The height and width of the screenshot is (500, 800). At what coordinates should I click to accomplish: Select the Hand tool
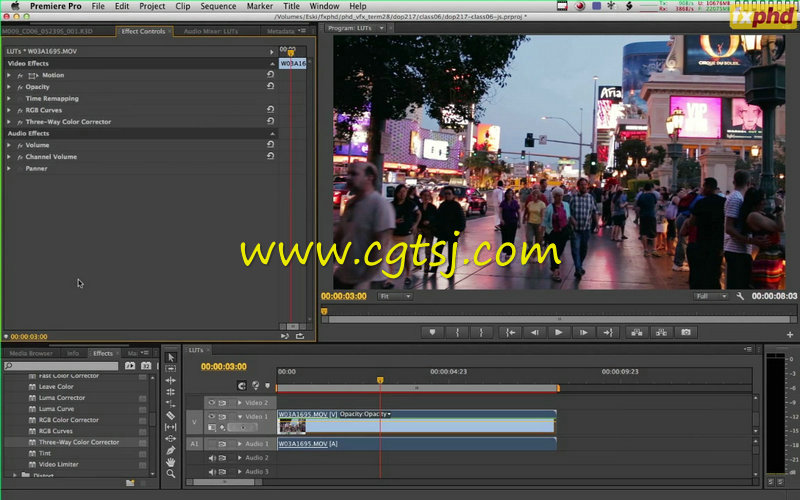[171, 462]
